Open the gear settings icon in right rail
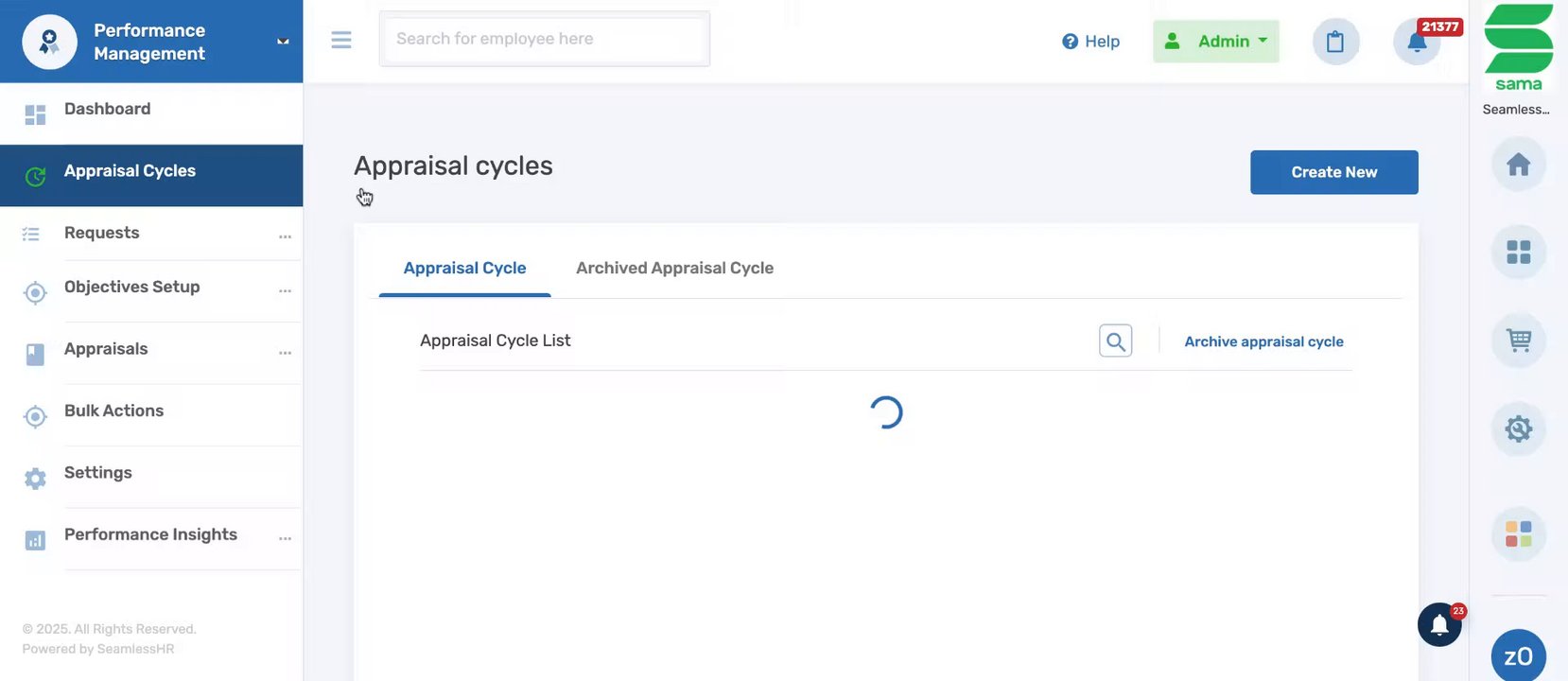Screen dimensions: 1568x681 pos(1518,428)
